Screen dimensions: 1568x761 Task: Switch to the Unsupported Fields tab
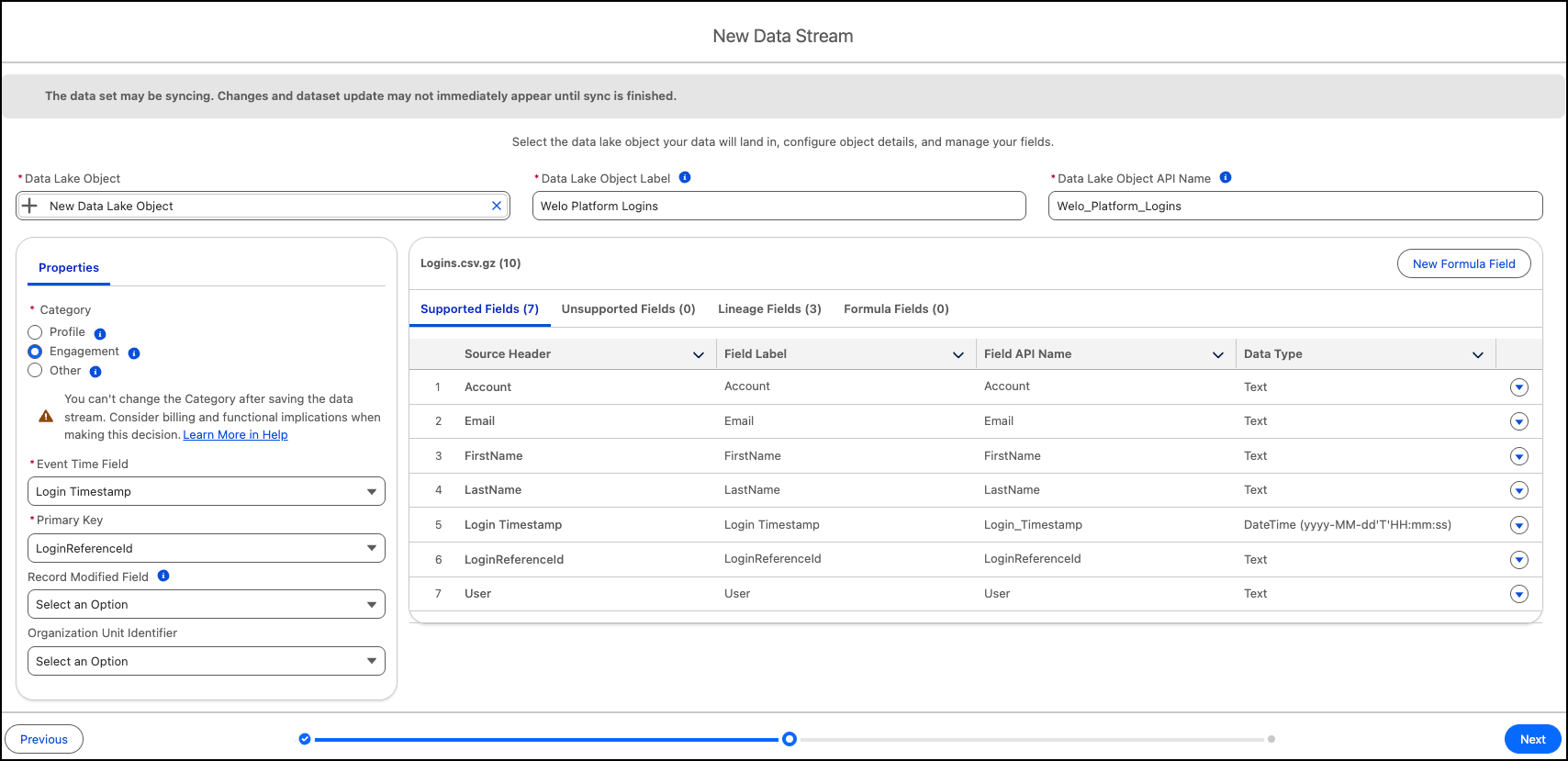(628, 309)
